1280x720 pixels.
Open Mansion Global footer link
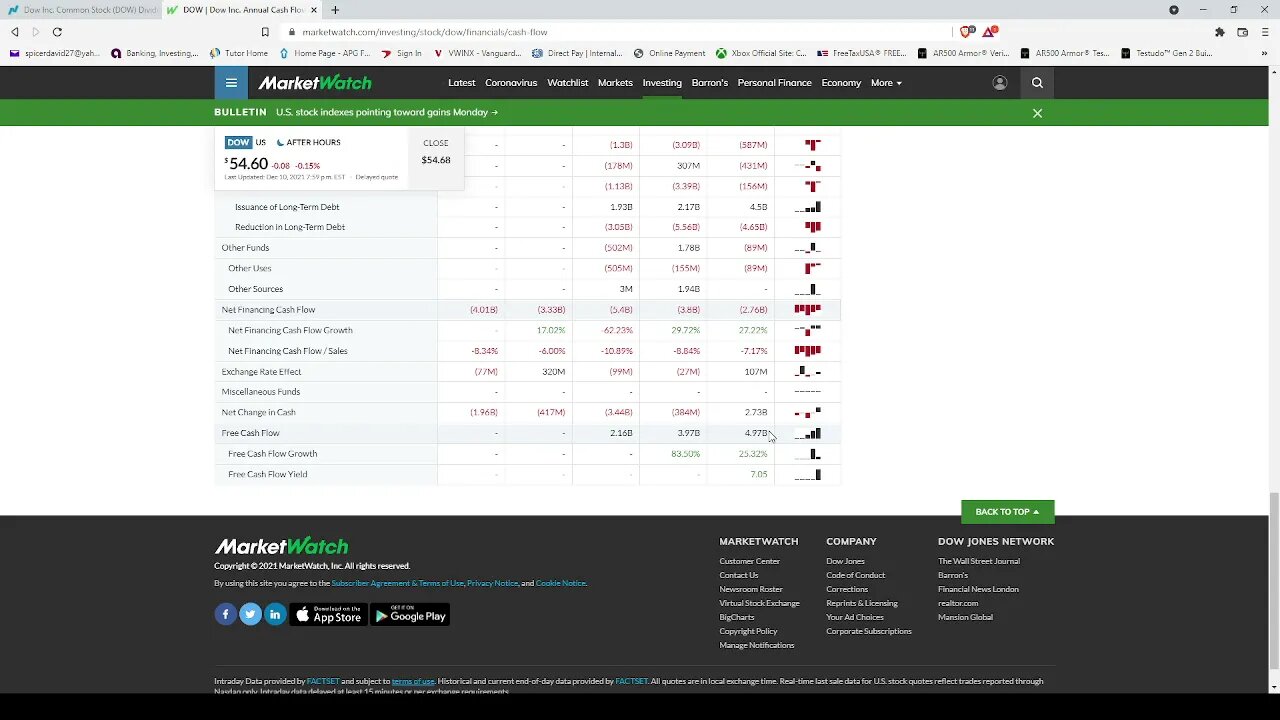coord(965,617)
